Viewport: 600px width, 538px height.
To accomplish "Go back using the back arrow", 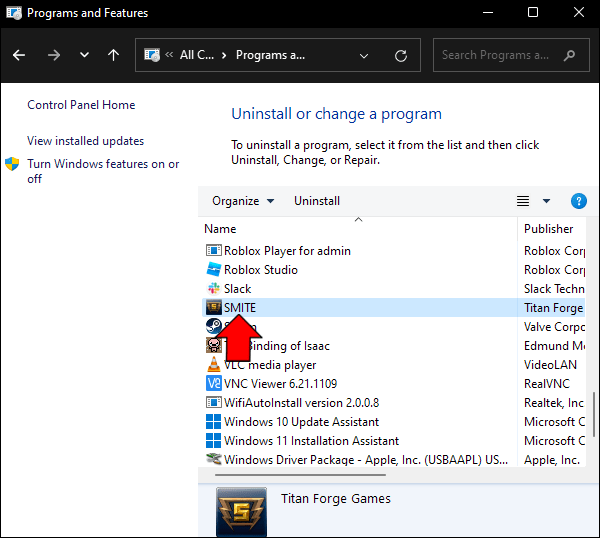I will [19, 55].
